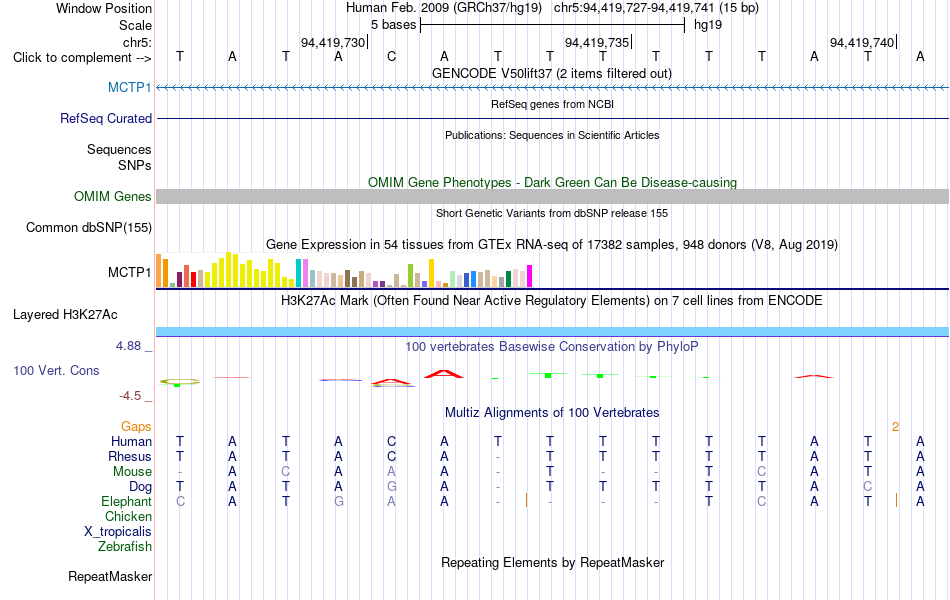
Task: Click the 'RefSeq genes from NCBI' title
Action: (x=553, y=104)
